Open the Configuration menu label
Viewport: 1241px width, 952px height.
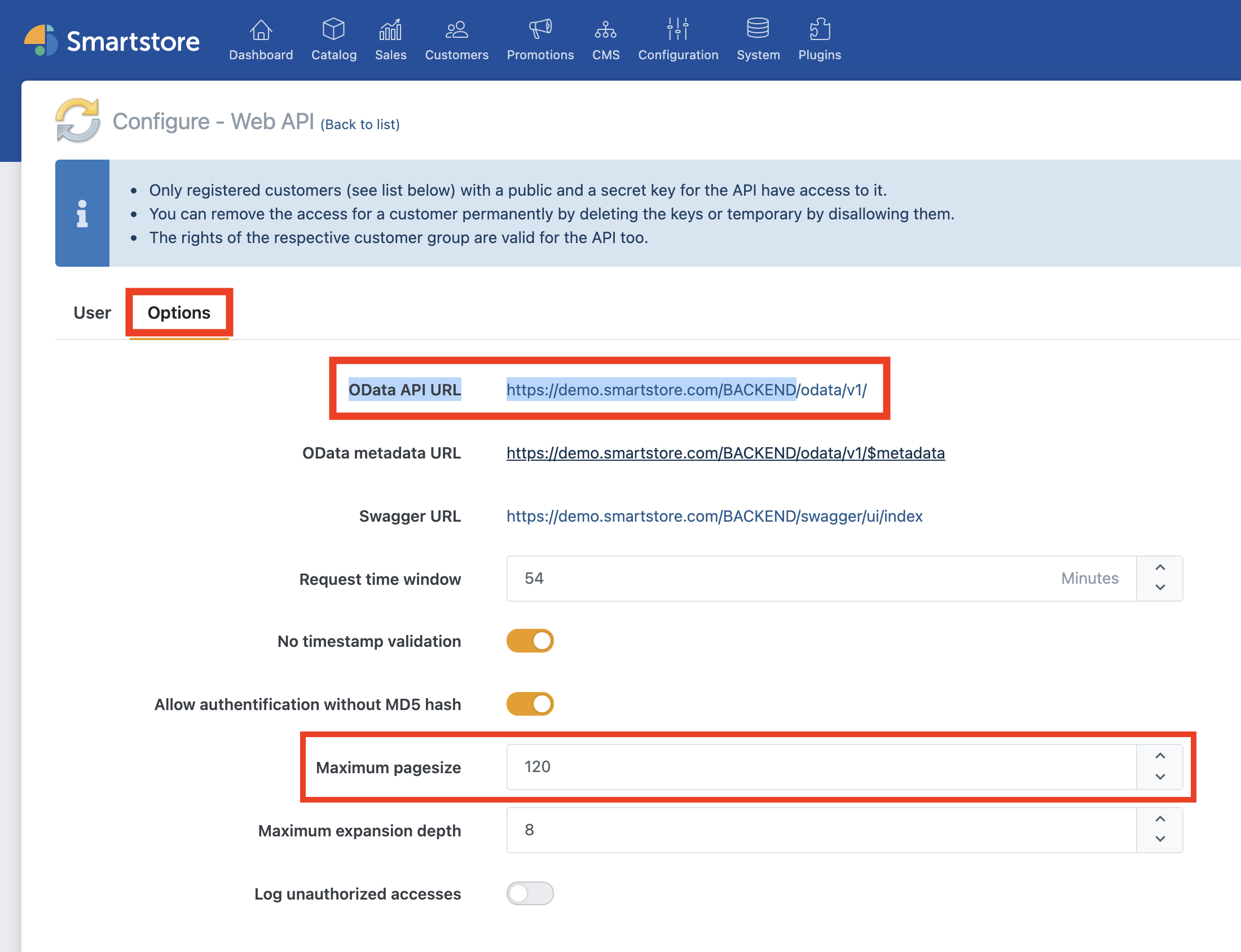[x=678, y=55]
